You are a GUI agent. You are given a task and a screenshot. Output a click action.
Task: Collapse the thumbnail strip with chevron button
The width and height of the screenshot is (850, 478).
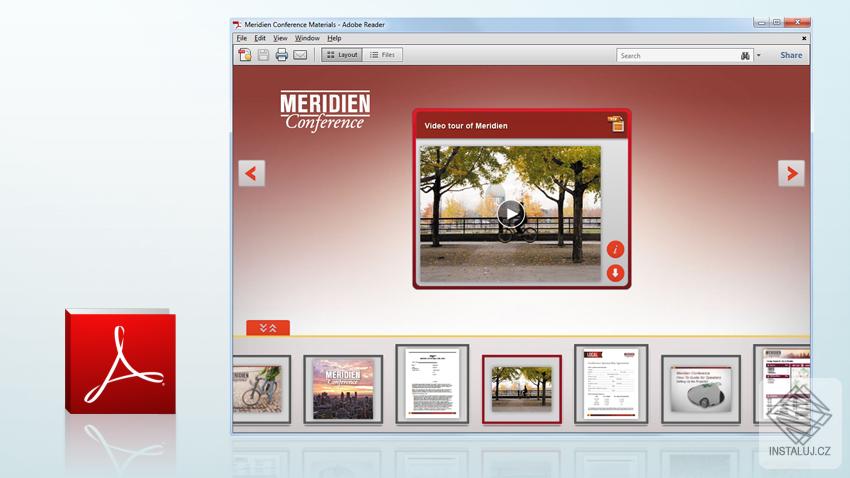click(x=268, y=328)
